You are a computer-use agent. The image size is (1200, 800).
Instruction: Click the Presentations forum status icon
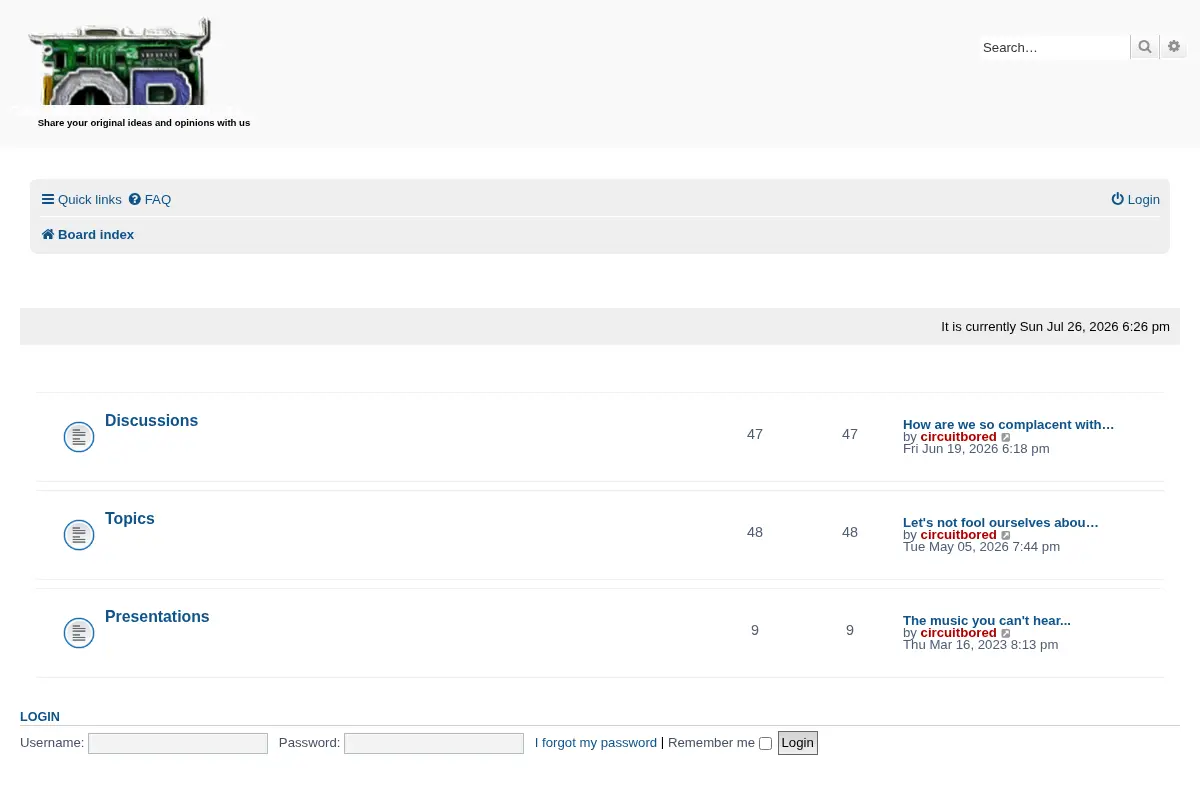coord(79,633)
